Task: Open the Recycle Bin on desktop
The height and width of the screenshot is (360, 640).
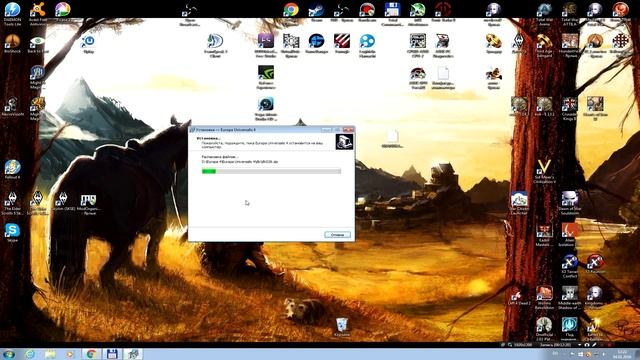Action: [x=342, y=327]
